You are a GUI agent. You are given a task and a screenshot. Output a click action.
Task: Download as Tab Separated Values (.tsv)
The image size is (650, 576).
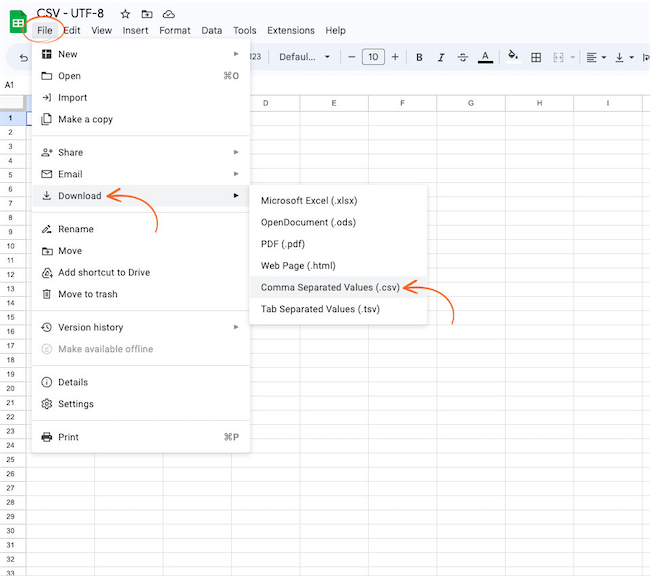tap(338, 309)
